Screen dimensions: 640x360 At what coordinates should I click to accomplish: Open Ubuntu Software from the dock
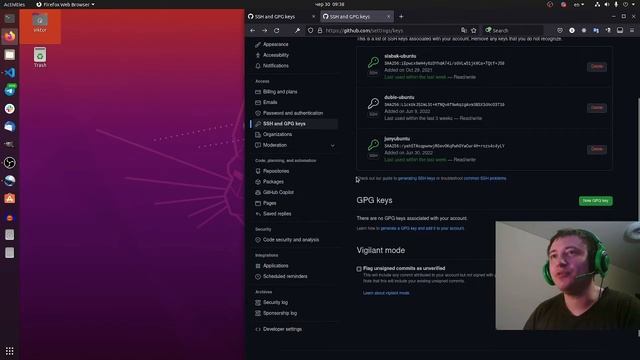click(9, 198)
